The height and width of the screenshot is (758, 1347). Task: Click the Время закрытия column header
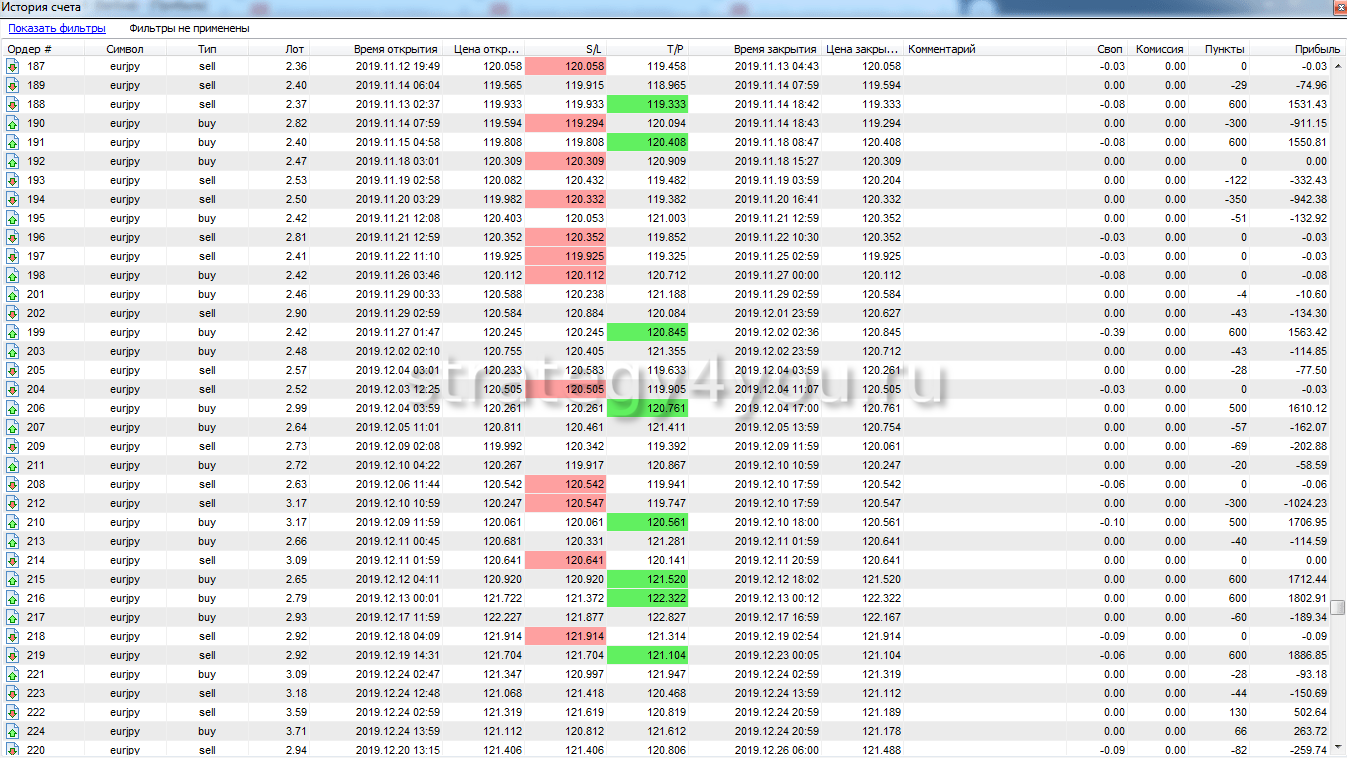click(775, 49)
